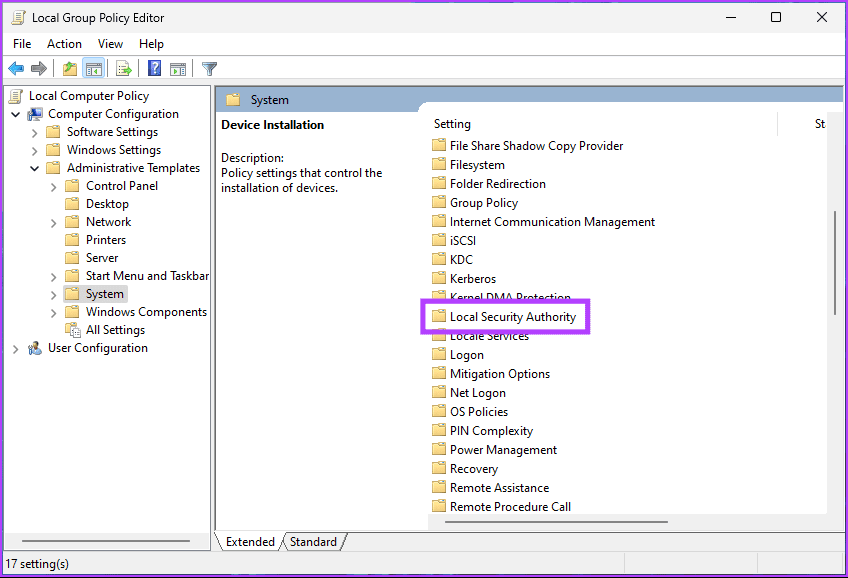Switch to the Standard tab

313,541
